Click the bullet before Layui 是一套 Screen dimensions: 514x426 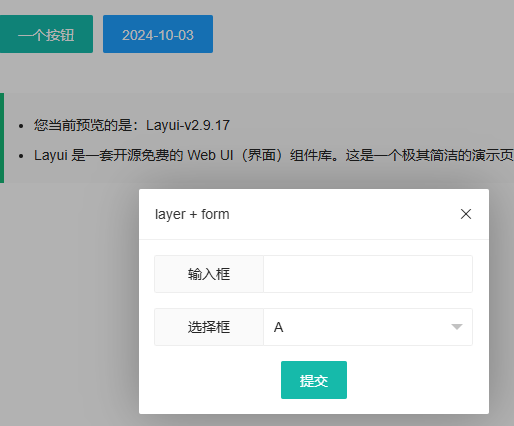tap(21, 156)
